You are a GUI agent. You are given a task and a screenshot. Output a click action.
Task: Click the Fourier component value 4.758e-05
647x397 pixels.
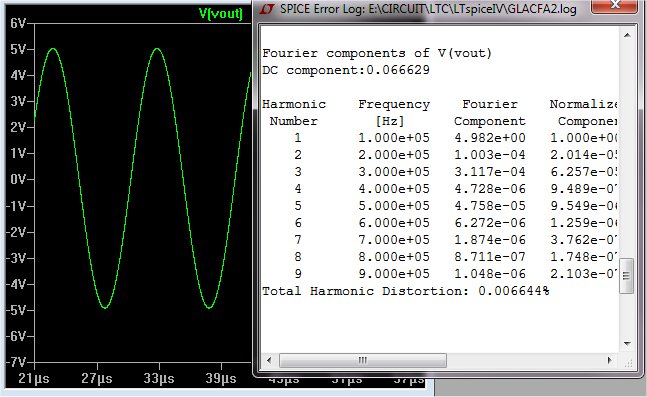coord(490,206)
